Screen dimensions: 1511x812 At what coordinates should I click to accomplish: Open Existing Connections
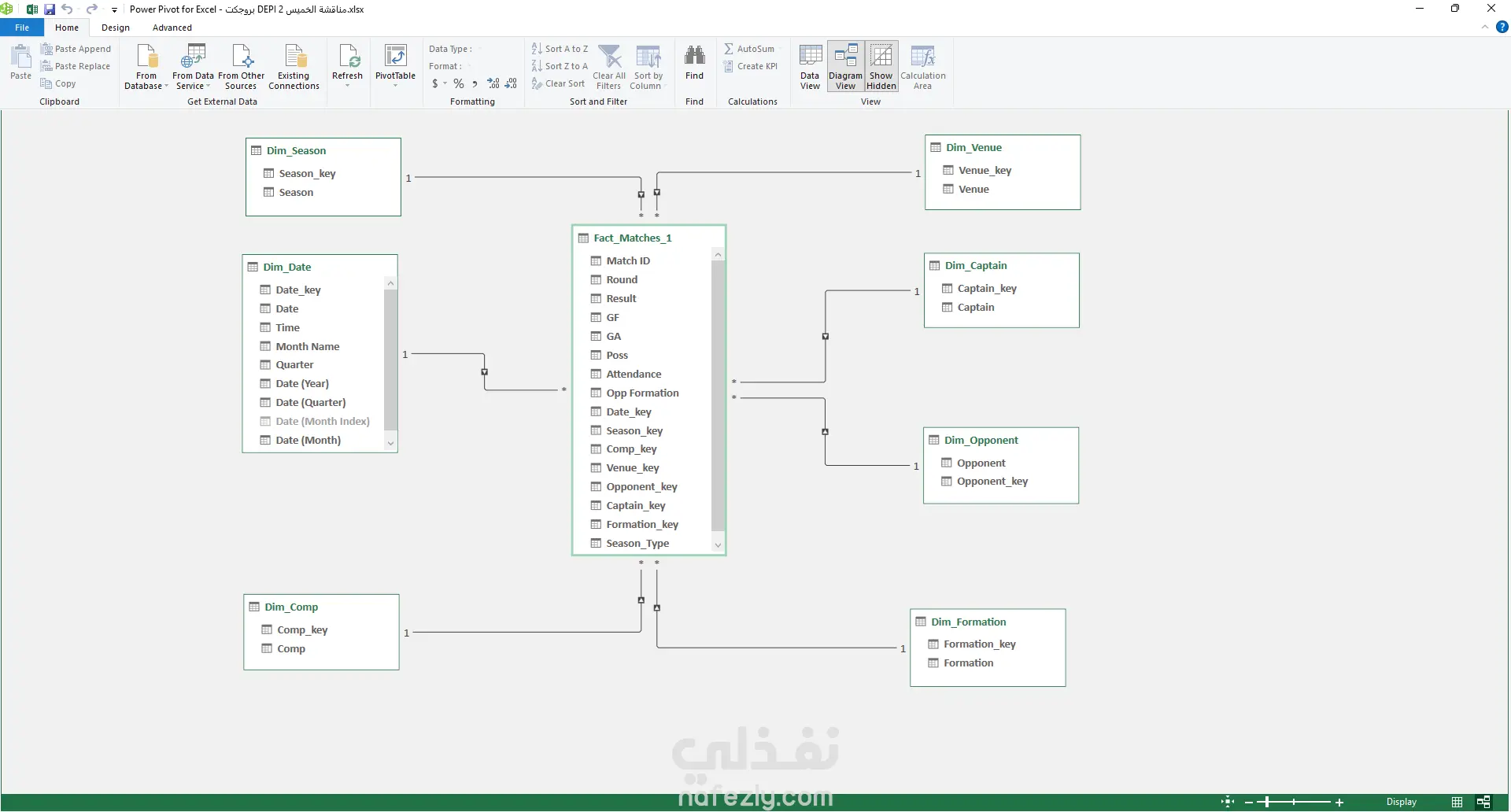294,67
